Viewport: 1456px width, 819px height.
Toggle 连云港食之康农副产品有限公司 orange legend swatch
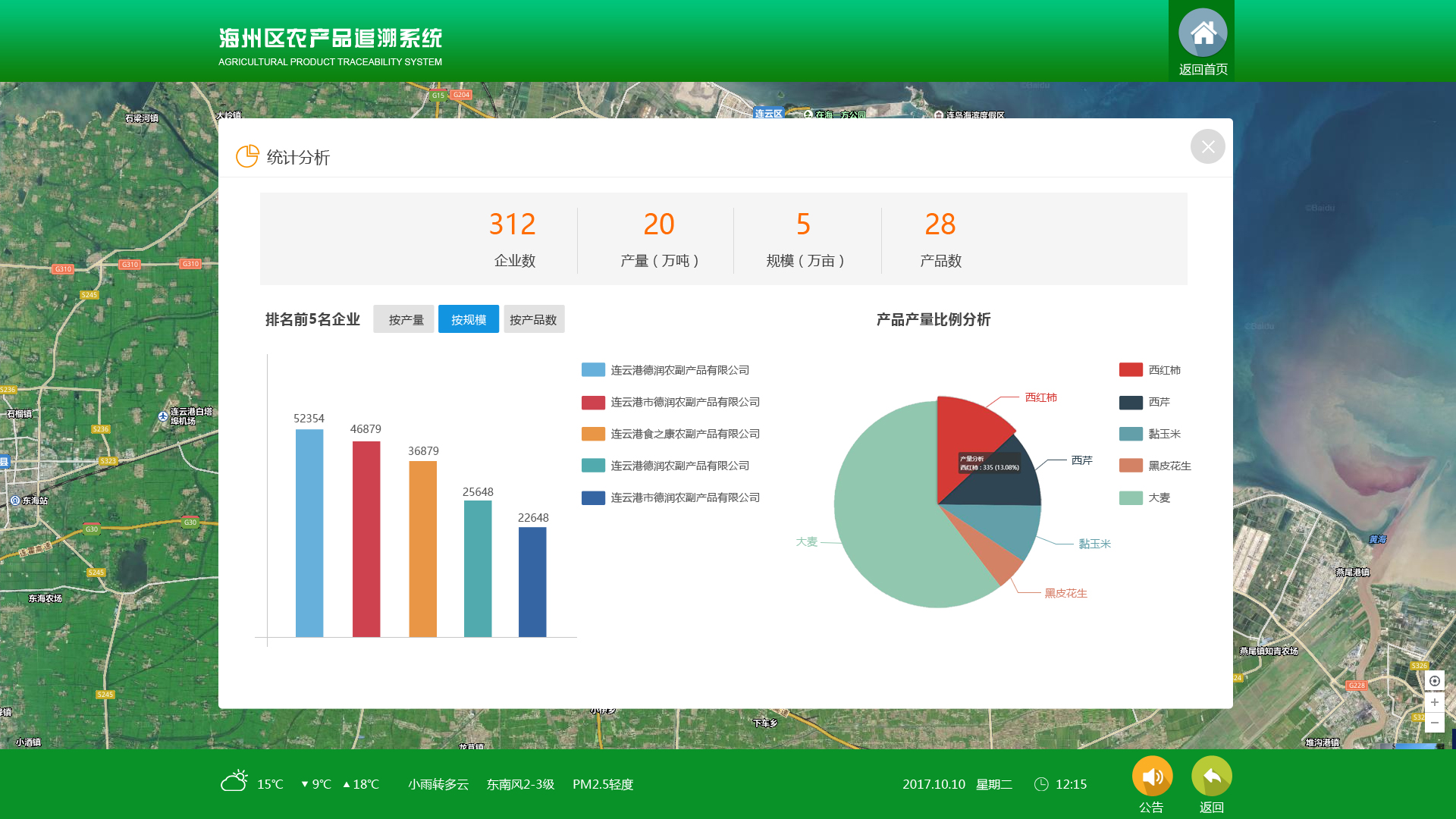coord(593,434)
